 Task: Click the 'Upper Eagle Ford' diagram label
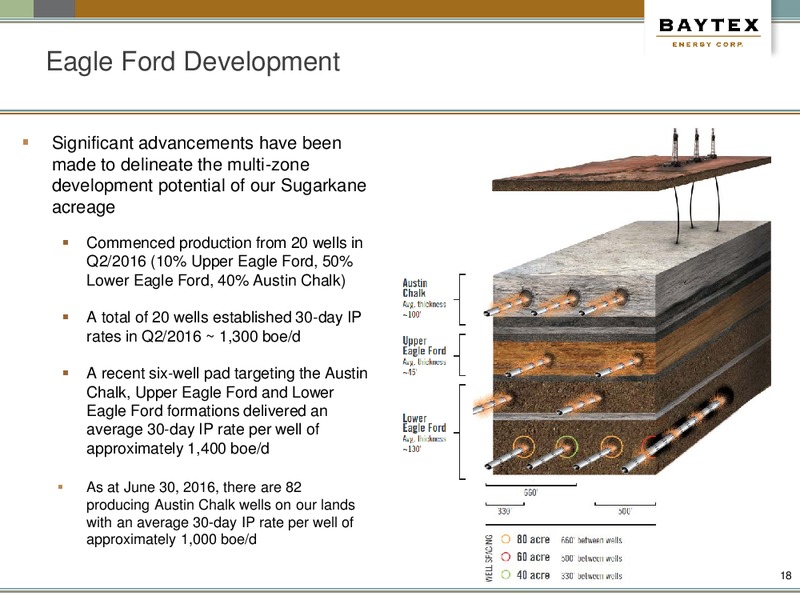pyautogui.click(x=424, y=345)
